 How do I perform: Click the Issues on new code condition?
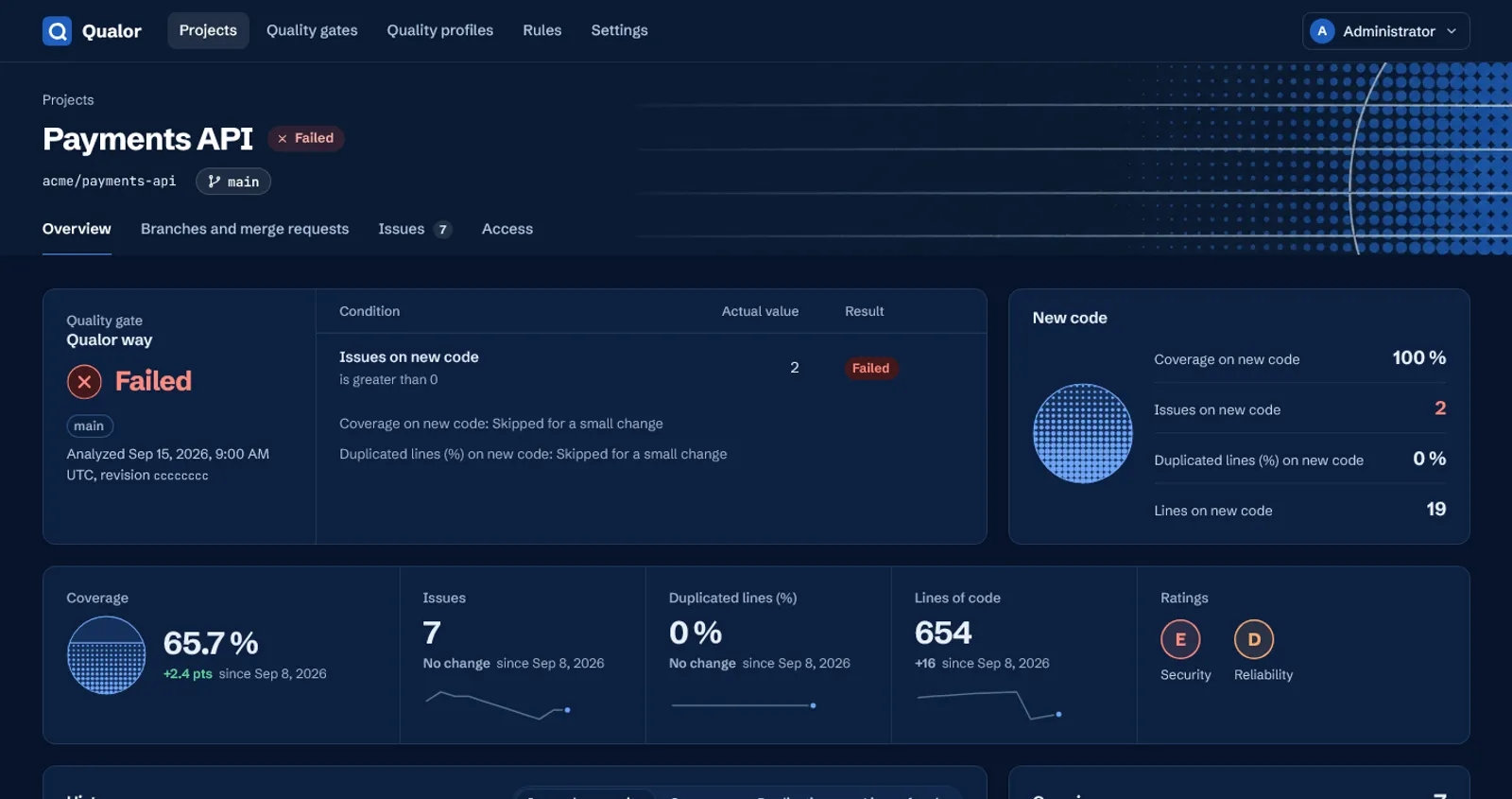(x=409, y=357)
